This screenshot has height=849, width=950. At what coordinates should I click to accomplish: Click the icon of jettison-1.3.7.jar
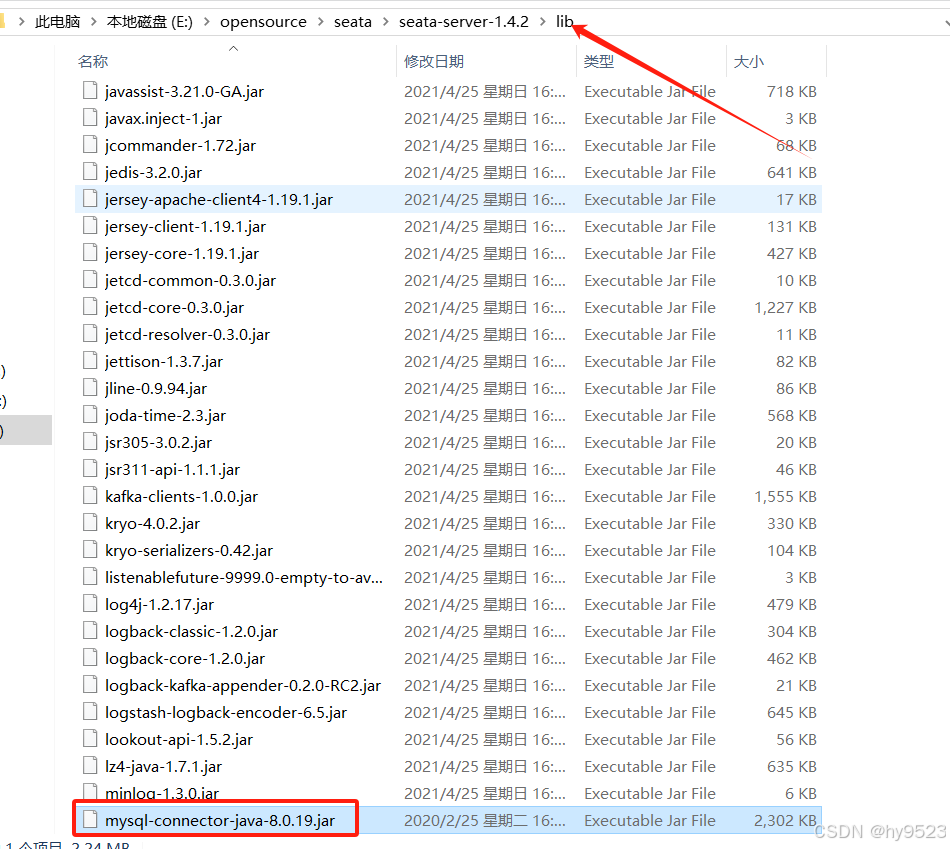tap(90, 361)
